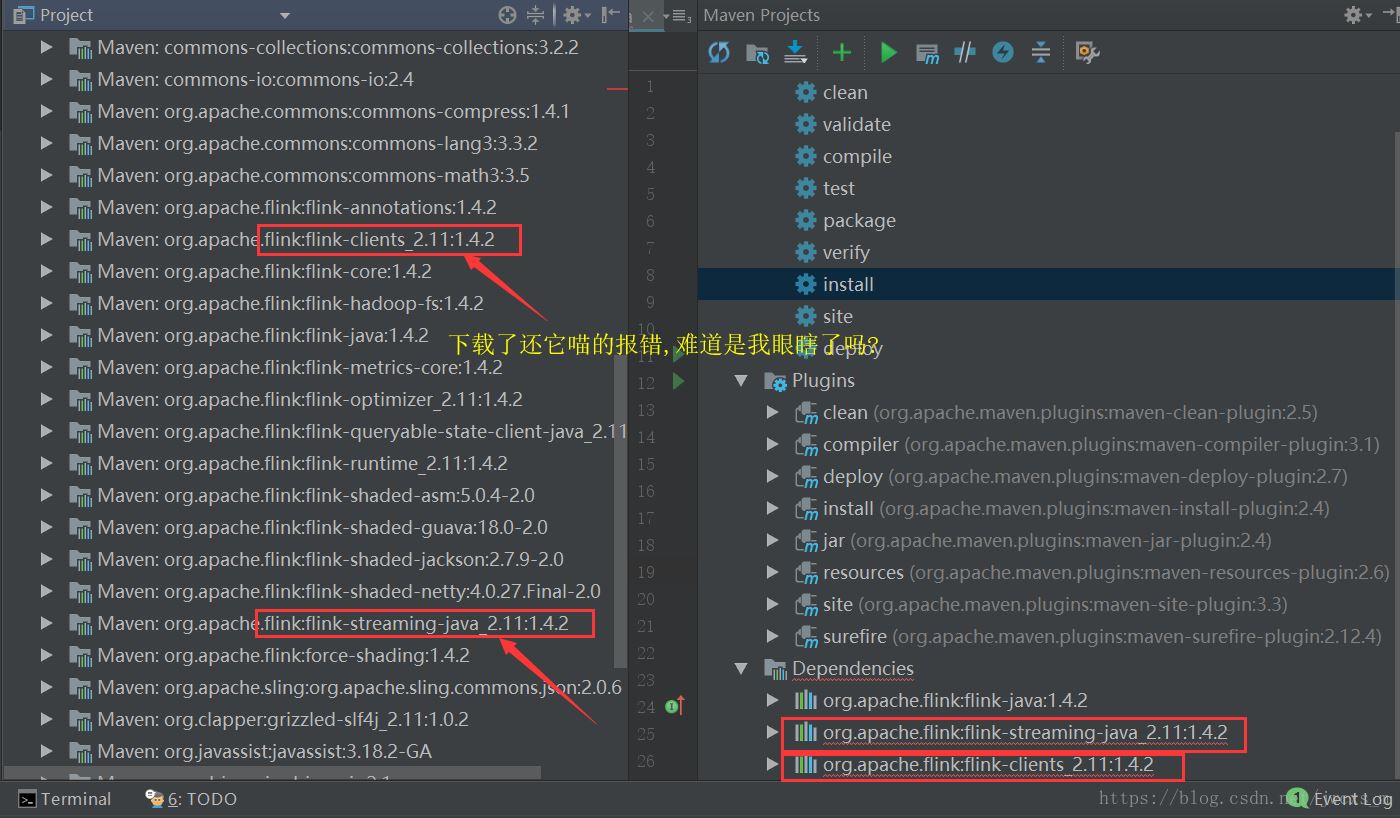Screen dimensions: 1400x818
Task: Click the Project panel vertical scrollbar
Action: (x=621, y=400)
